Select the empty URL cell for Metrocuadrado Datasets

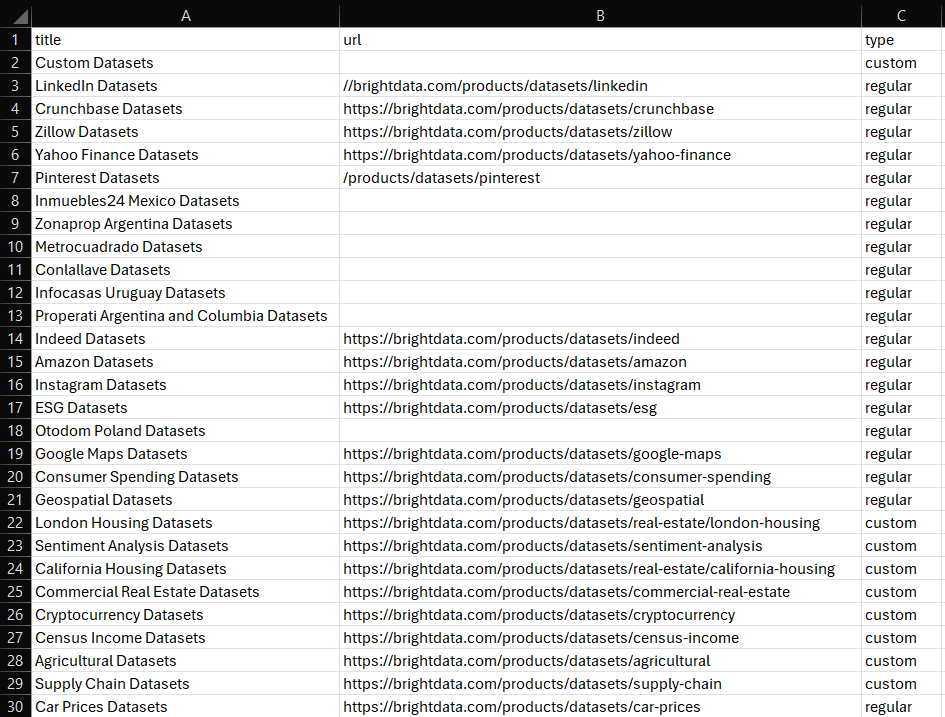pyautogui.click(x=599, y=246)
